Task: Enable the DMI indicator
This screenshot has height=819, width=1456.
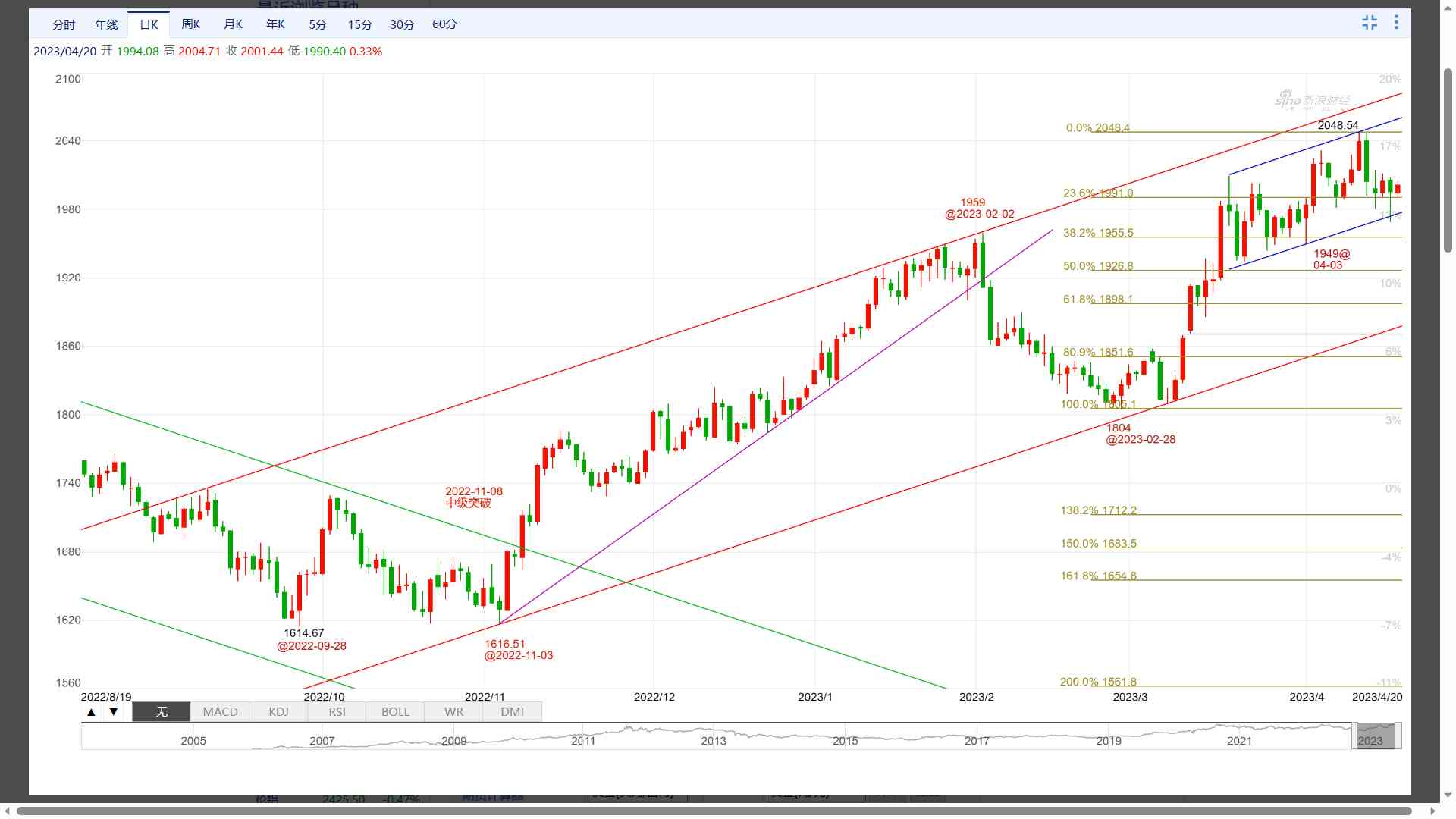Action: tap(513, 712)
